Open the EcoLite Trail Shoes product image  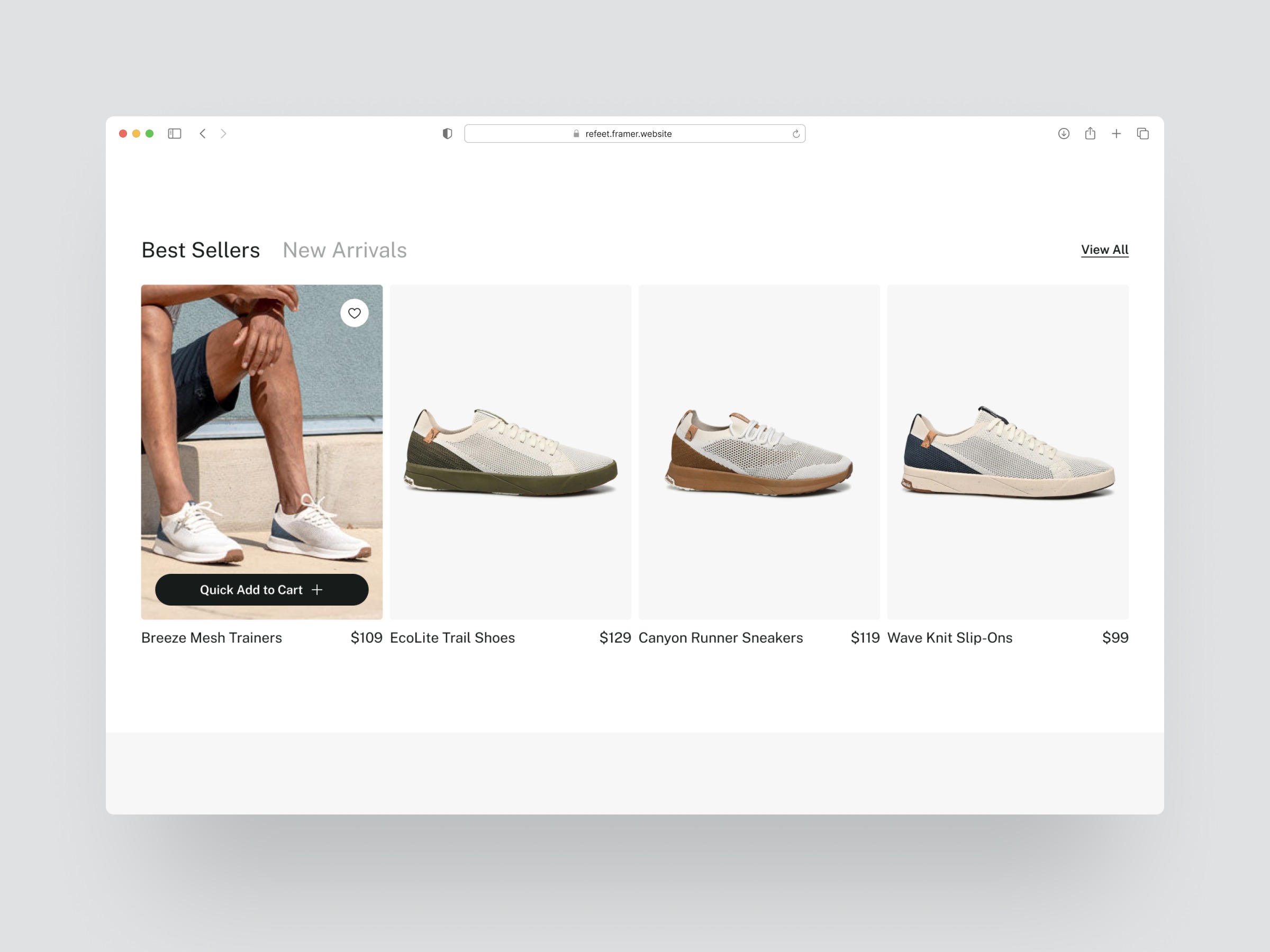511,452
